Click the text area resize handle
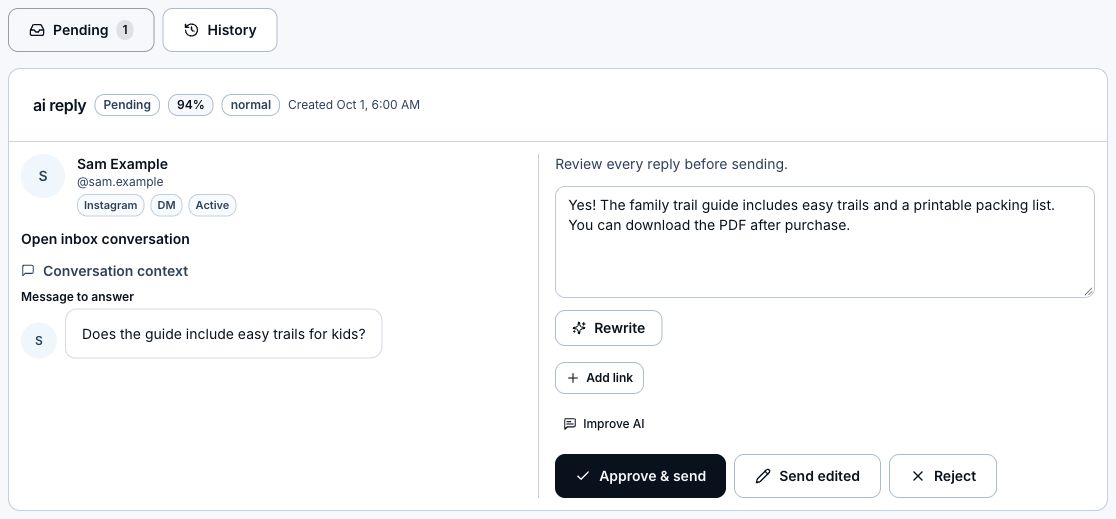The height and width of the screenshot is (519, 1116). coord(1088,291)
